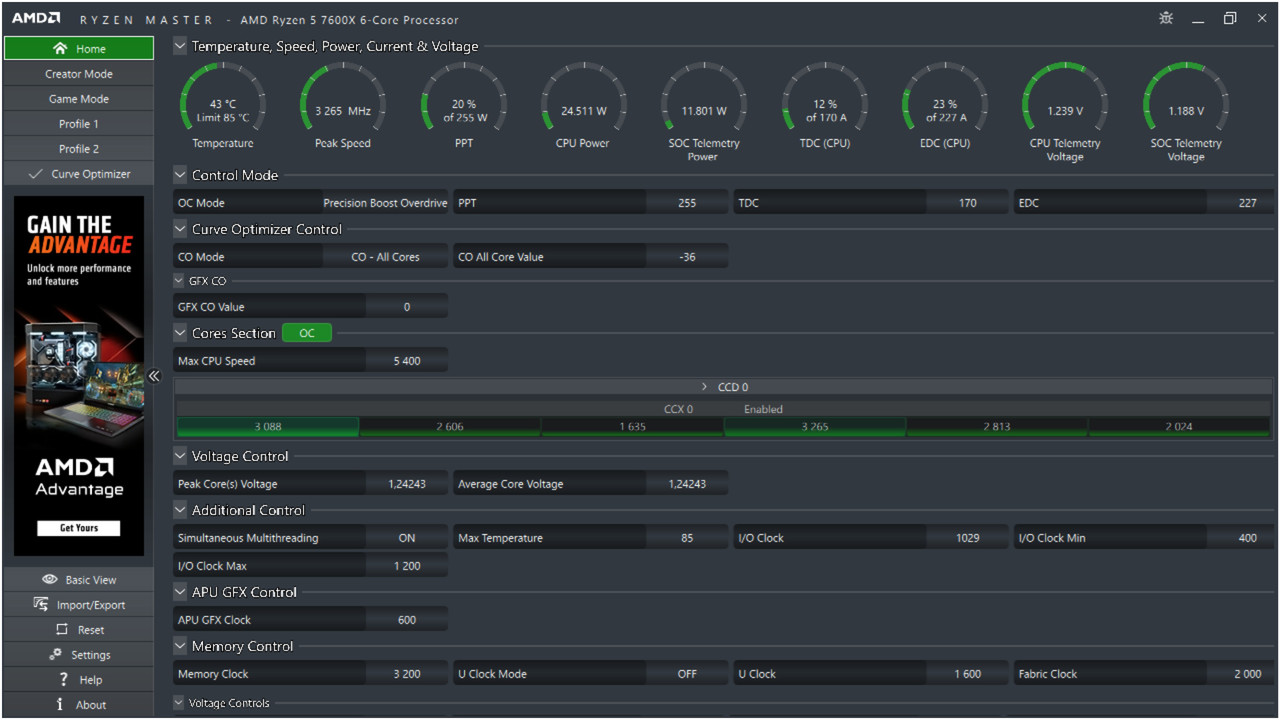Open Profile 2
This screenshot has width=1280, height=720.
pos(79,149)
